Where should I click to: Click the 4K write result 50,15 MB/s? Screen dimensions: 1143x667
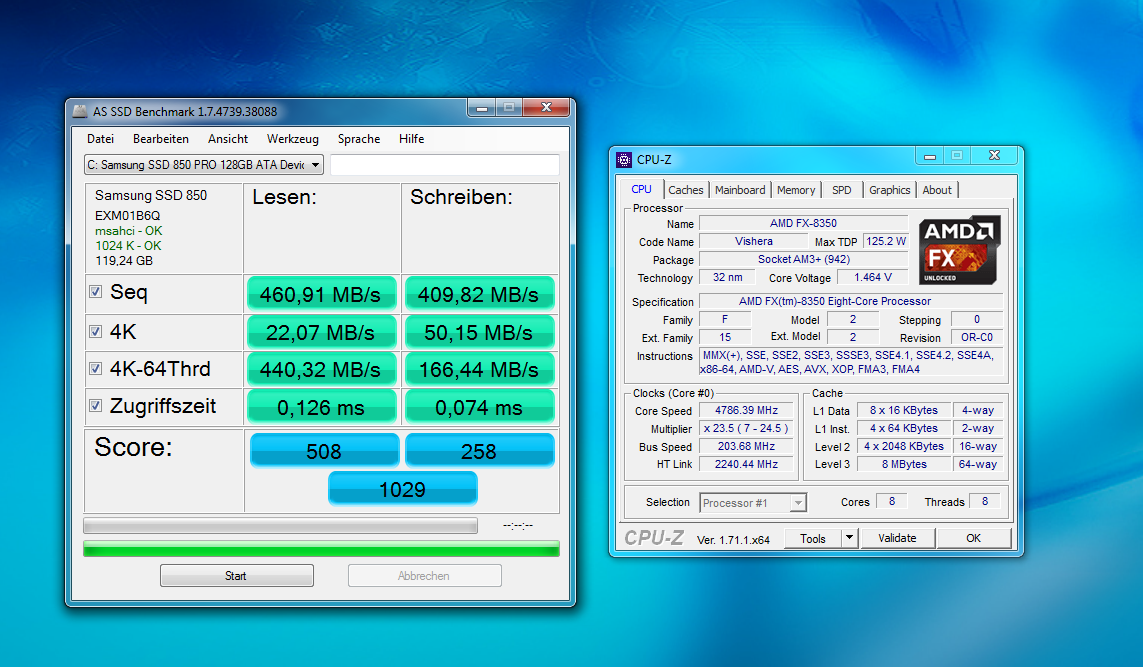pos(479,332)
